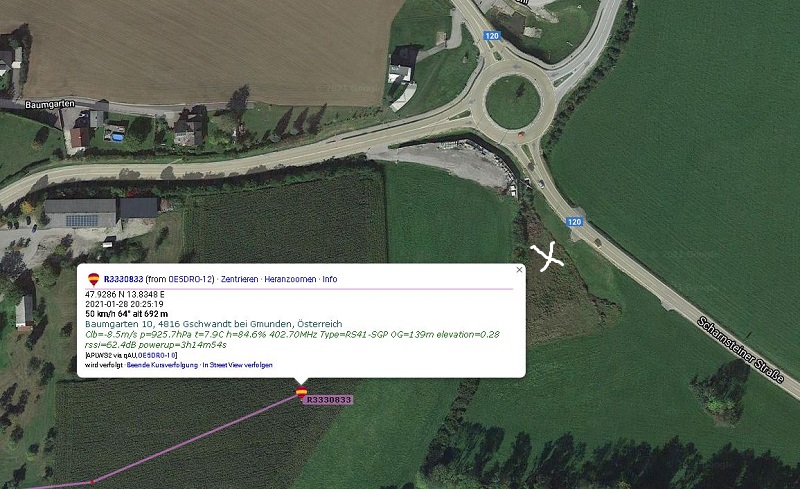Open the Info link in popup header

point(330,279)
